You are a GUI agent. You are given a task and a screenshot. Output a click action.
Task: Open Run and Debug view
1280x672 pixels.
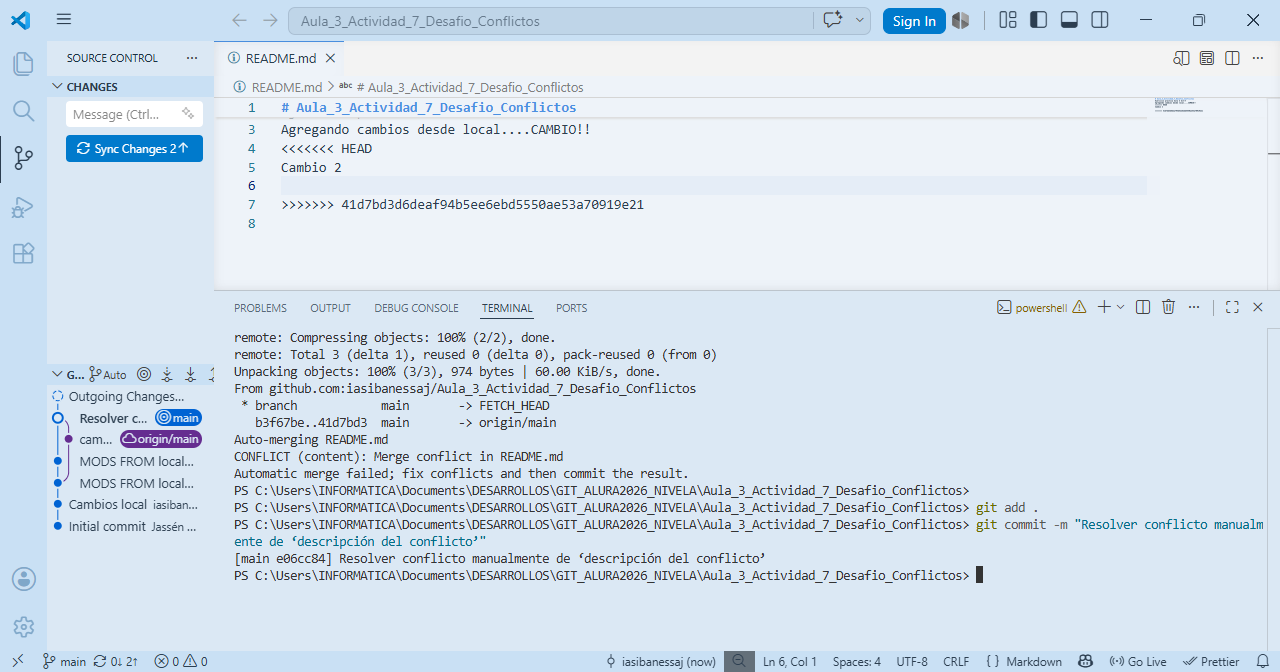[23, 207]
